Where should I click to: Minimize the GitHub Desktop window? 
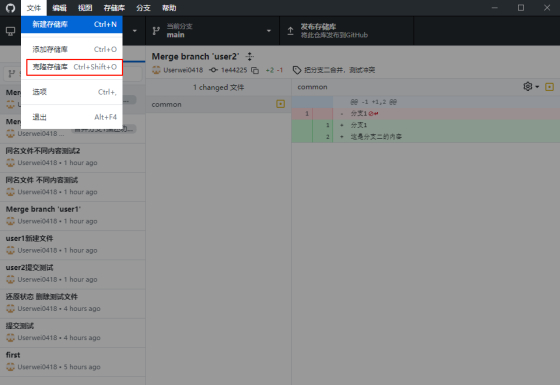[495, 8]
